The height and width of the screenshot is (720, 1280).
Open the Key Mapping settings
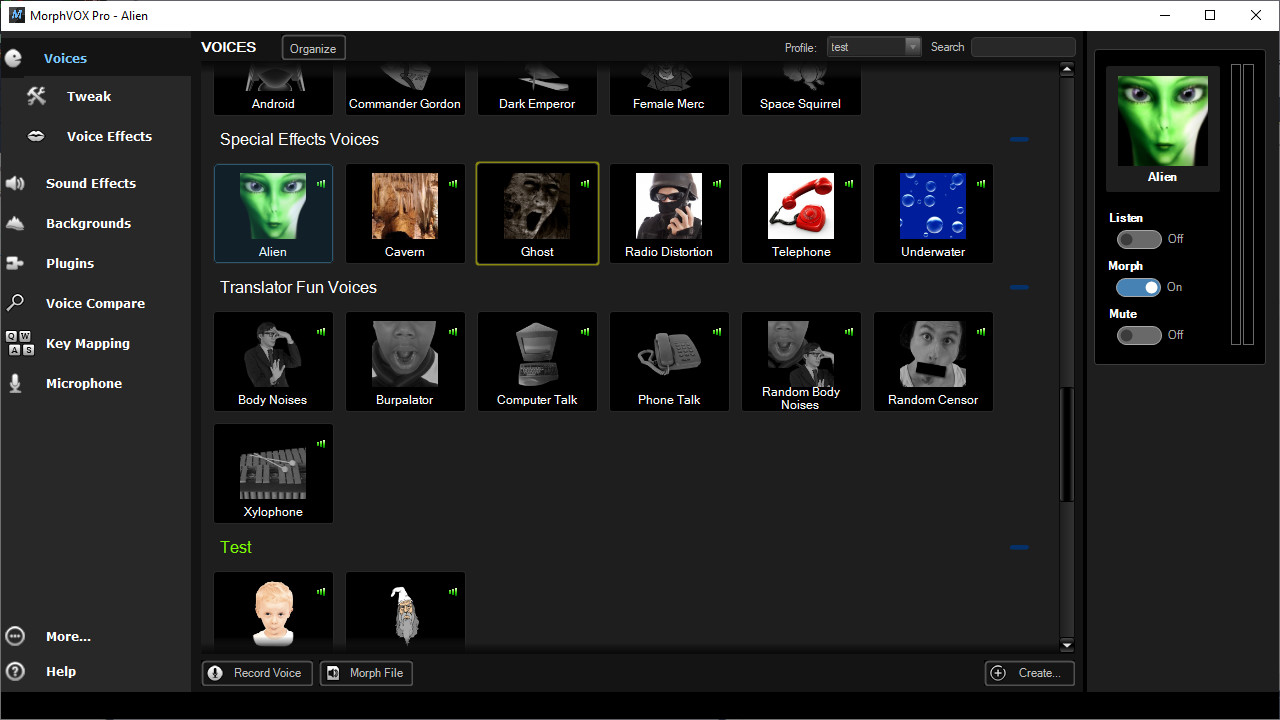pyautogui.click(x=88, y=343)
